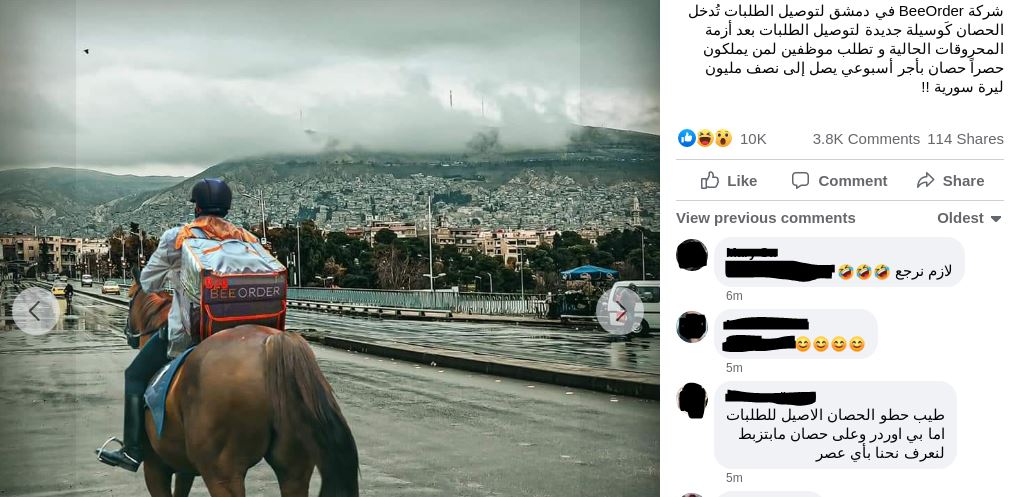Viewport: 1014px width, 497px height.
Task: Click the Comment speech bubble button
Action: click(x=839, y=181)
